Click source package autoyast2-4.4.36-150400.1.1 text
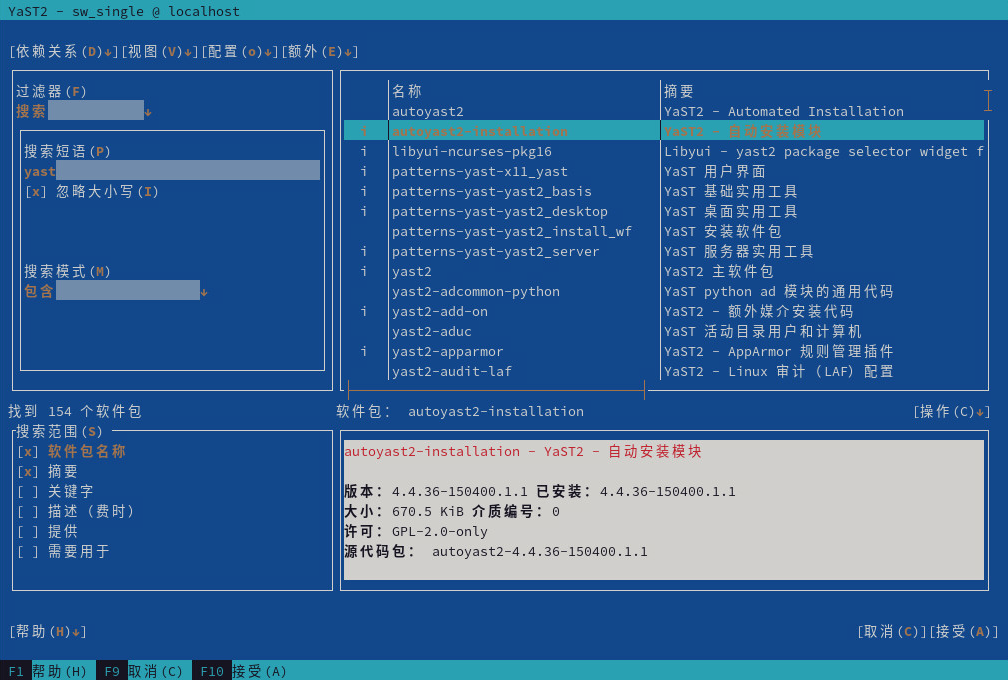The height and width of the screenshot is (680, 1008). [540, 551]
